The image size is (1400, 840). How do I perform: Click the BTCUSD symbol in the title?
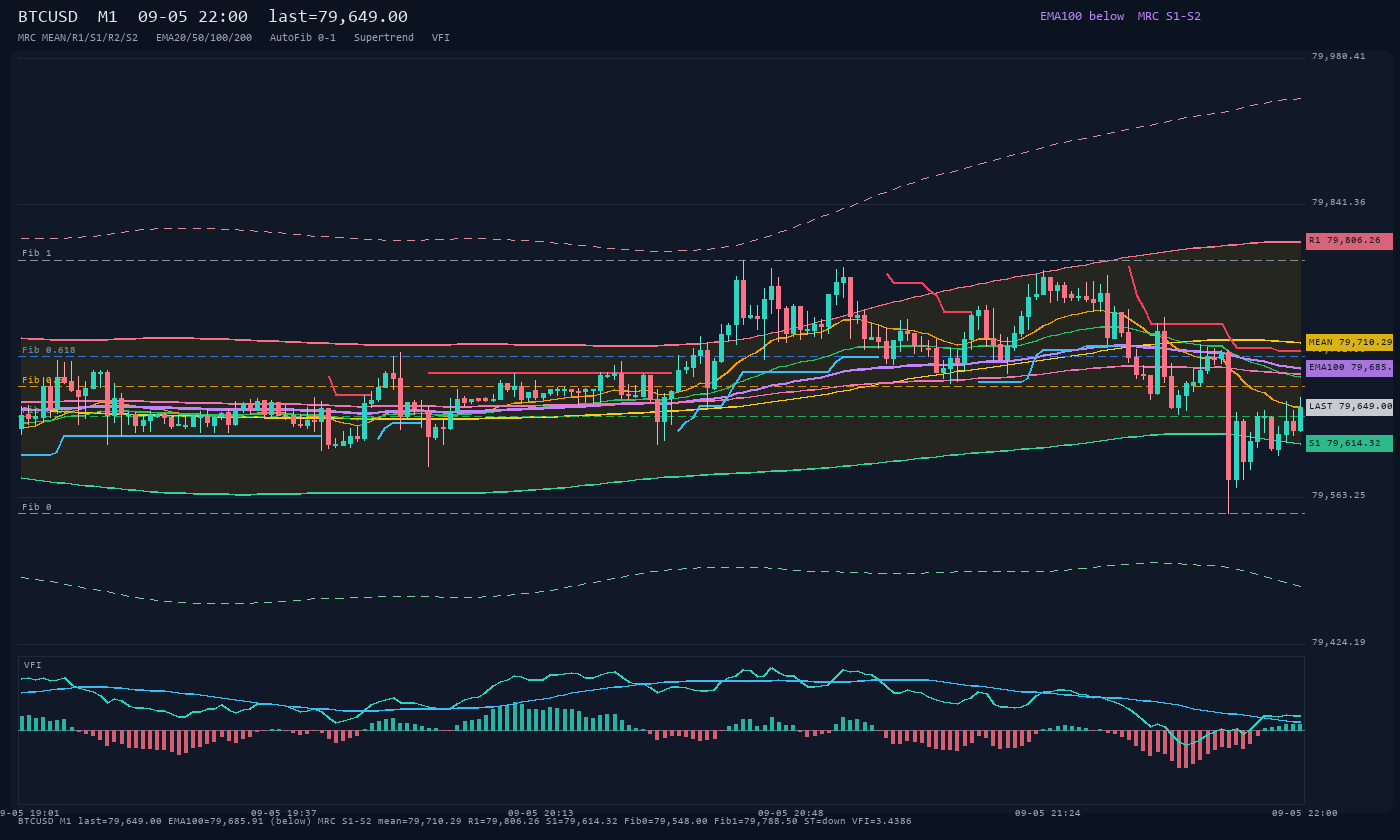pyautogui.click(x=48, y=17)
